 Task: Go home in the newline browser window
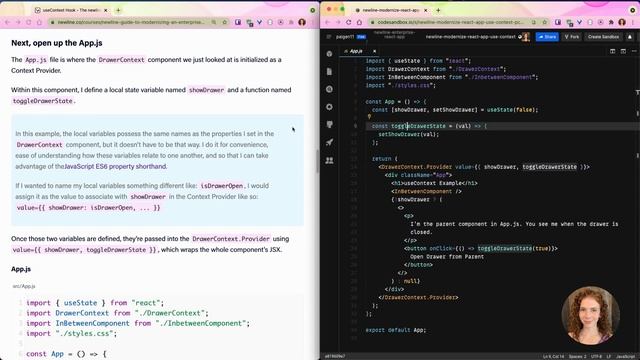point(39,22)
